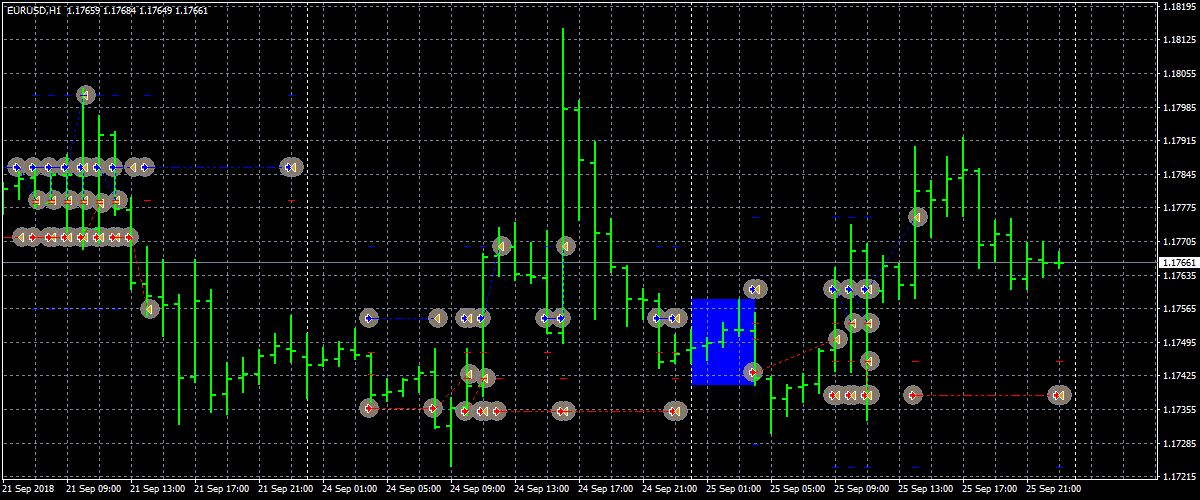The image size is (1200, 500).
Task: Select the red sell arrow at 24 Sep 01:00
Action: [x=369, y=408]
